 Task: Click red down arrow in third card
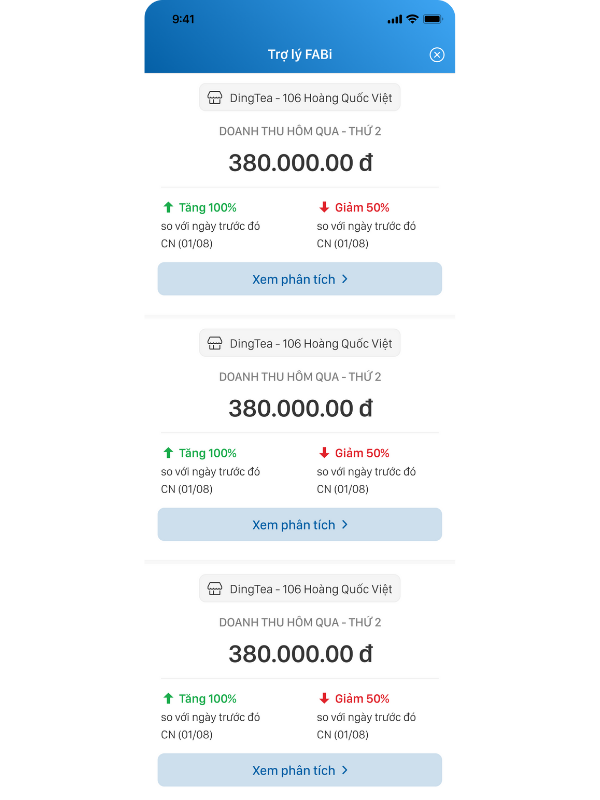click(x=324, y=698)
